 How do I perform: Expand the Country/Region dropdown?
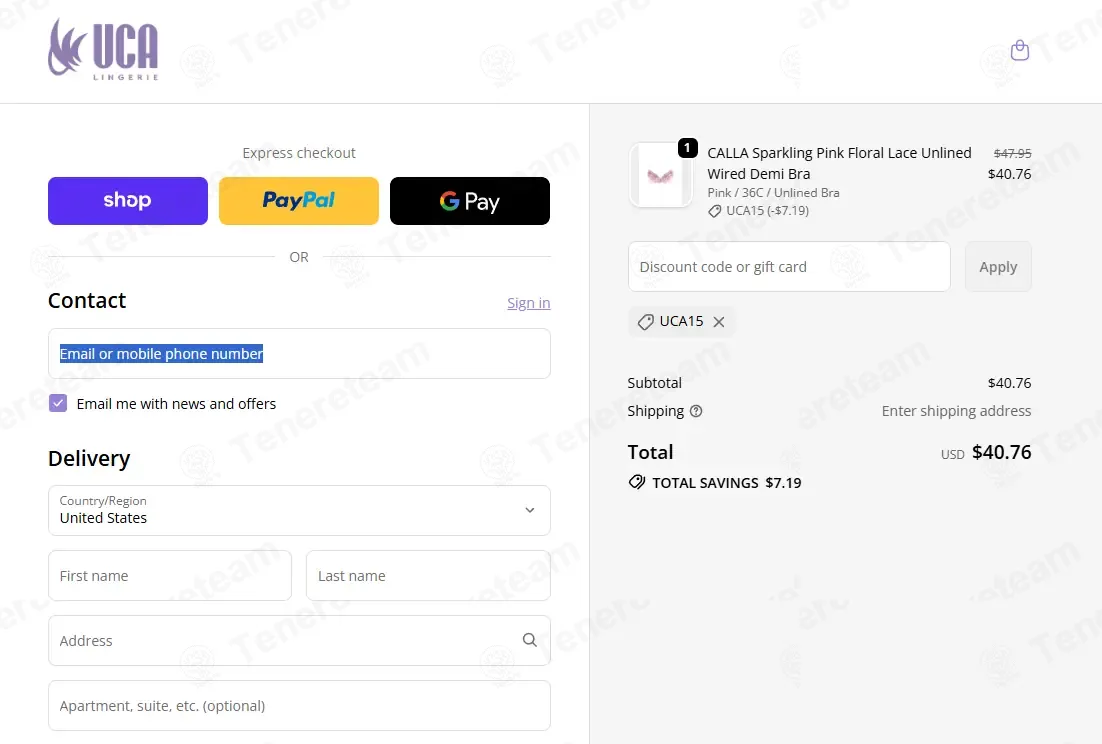tap(299, 510)
